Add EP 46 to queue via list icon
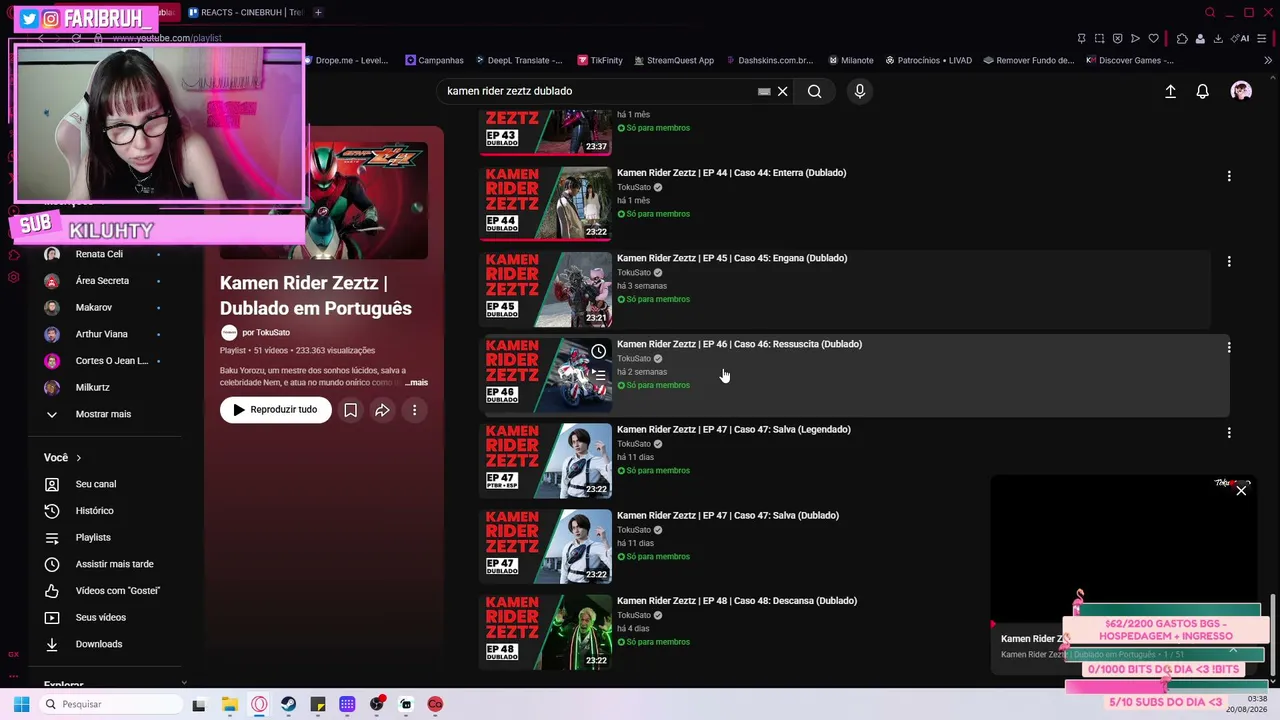Screen dimensions: 1280x720 click(598, 375)
